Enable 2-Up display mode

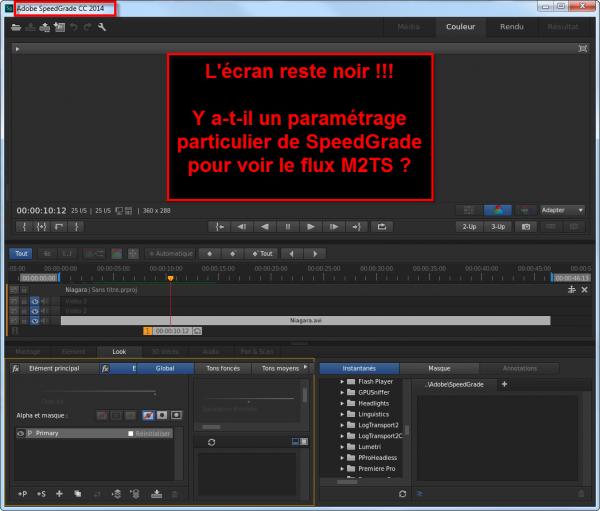point(469,227)
